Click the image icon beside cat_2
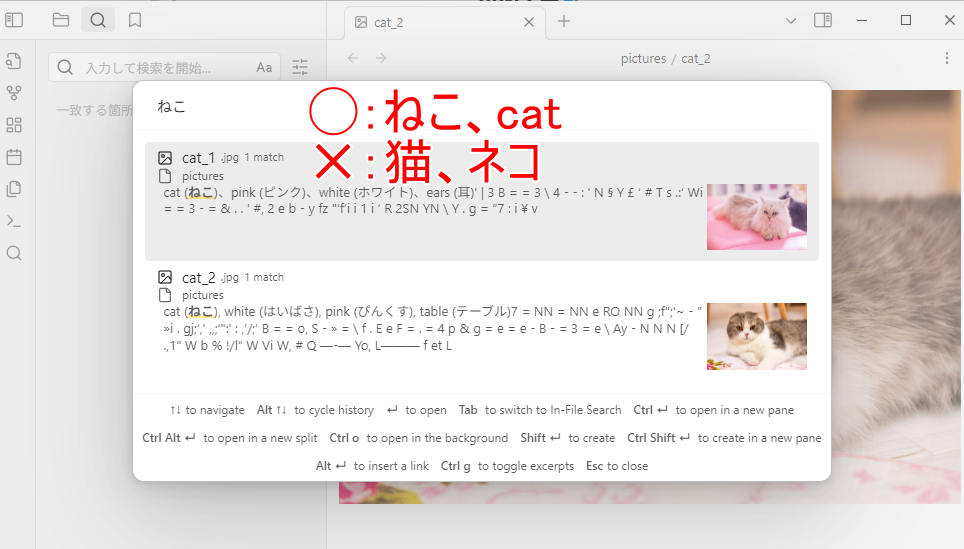964x549 pixels. click(x=165, y=277)
